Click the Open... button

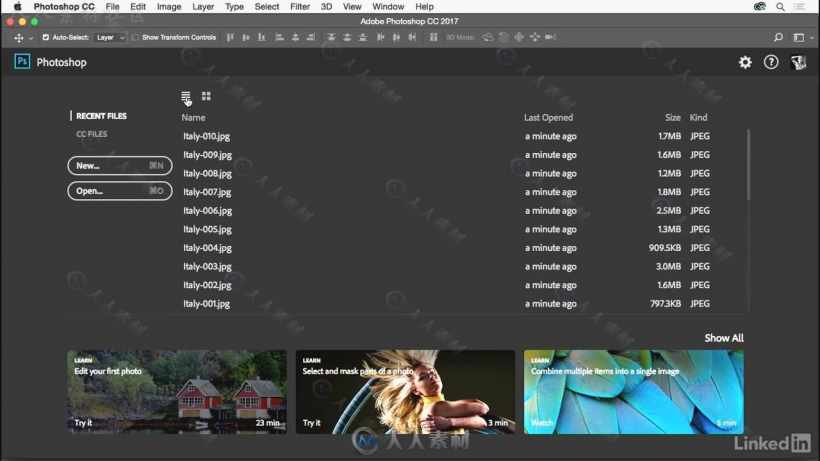pyautogui.click(x=120, y=191)
